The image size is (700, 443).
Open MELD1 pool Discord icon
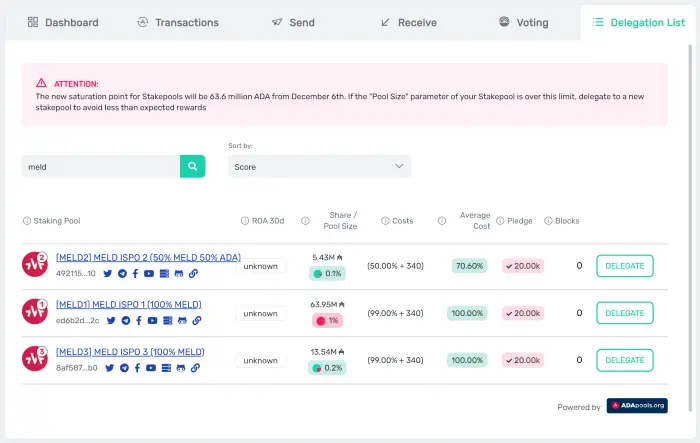point(182,320)
